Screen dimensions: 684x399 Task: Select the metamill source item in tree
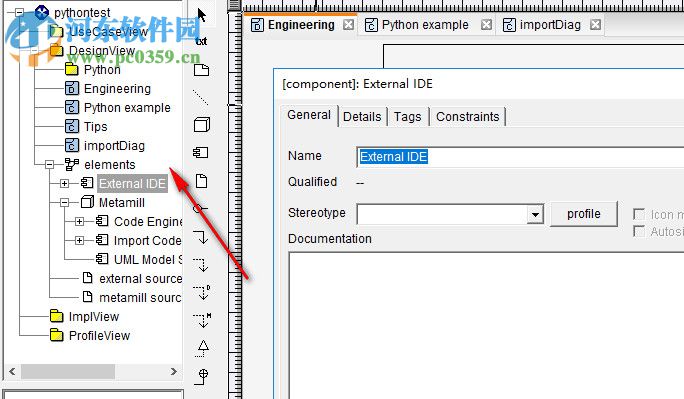[140, 297]
